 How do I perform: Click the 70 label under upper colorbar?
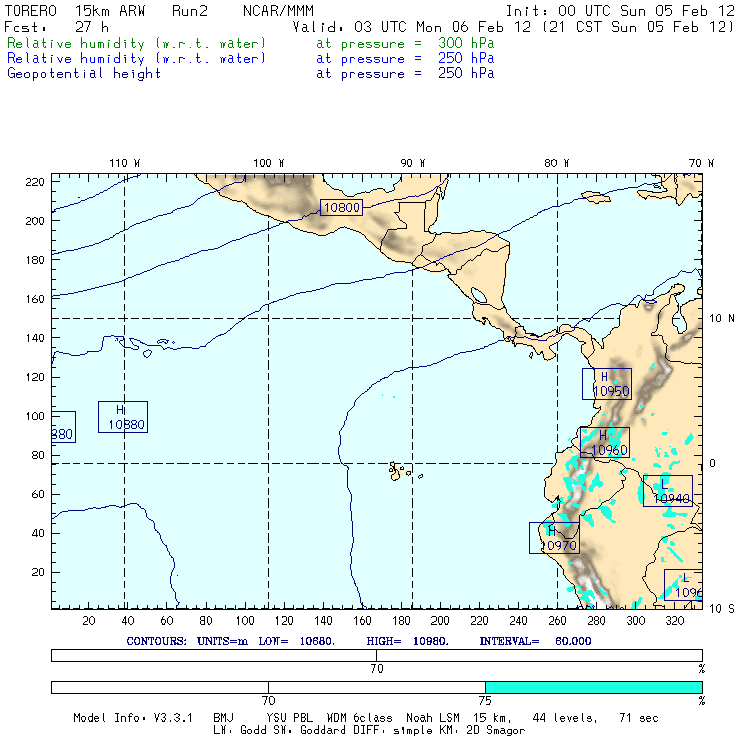(x=377, y=668)
